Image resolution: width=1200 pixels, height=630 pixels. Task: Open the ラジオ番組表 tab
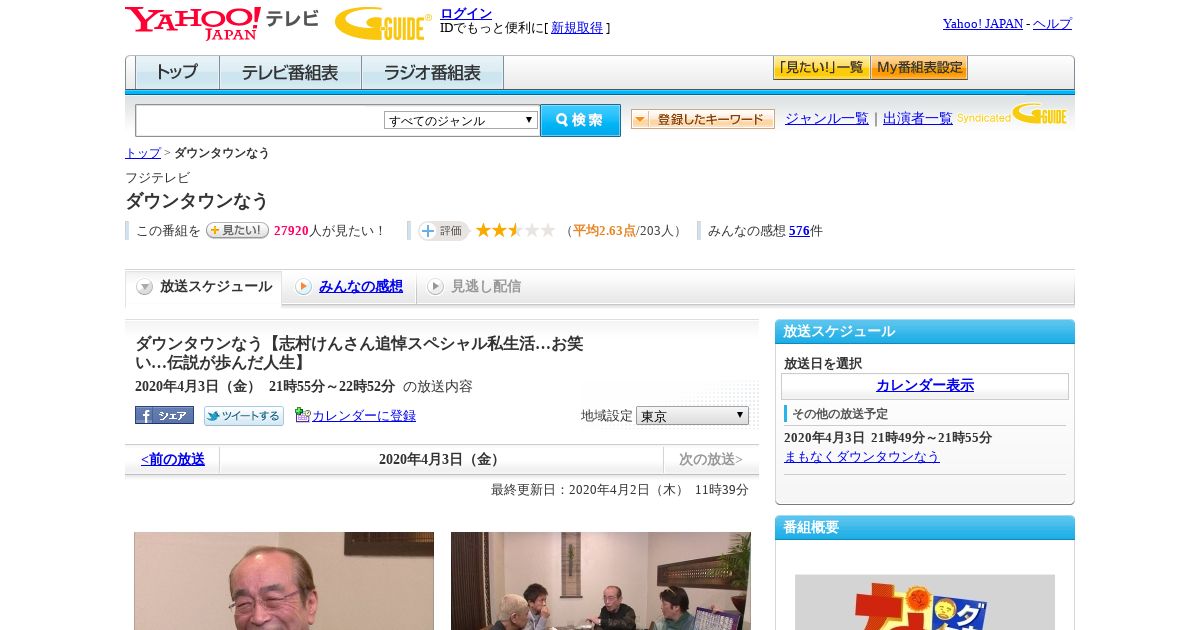[432, 73]
